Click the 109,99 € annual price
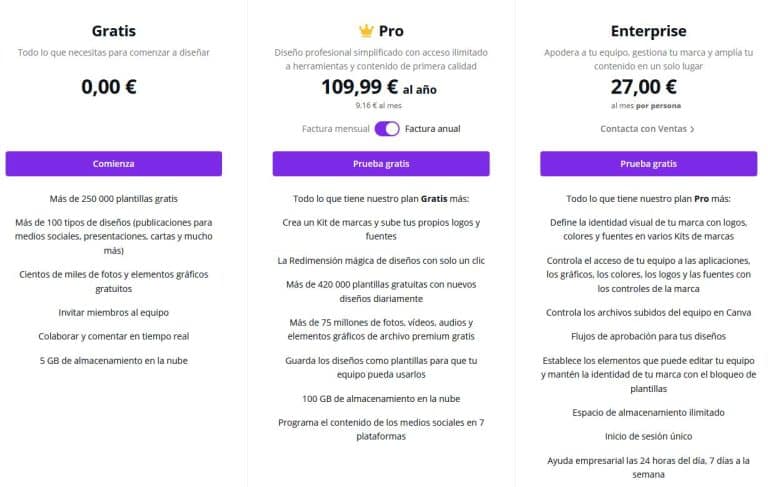Image resolution: width=768 pixels, height=487 pixels. [x=360, y=87]
